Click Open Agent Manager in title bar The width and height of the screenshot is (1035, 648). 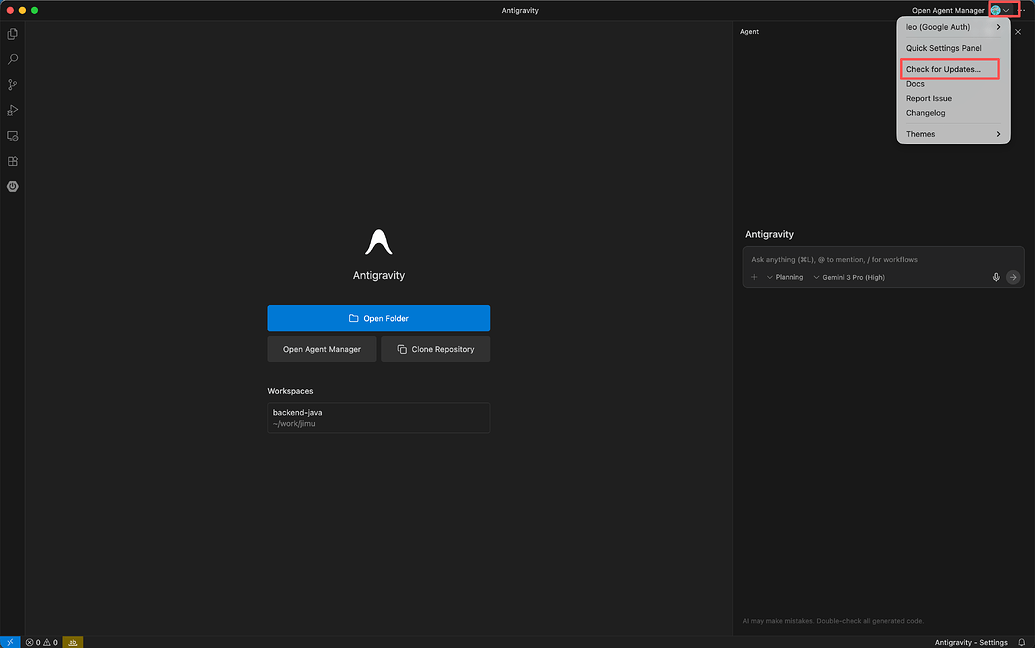click(948, 10)
